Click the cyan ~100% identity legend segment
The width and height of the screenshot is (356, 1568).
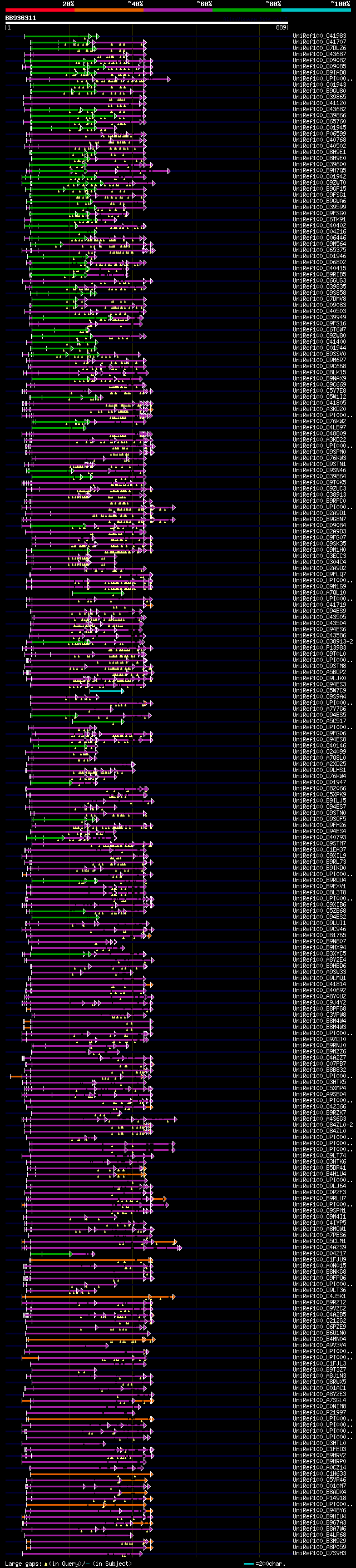coord(316,10)
